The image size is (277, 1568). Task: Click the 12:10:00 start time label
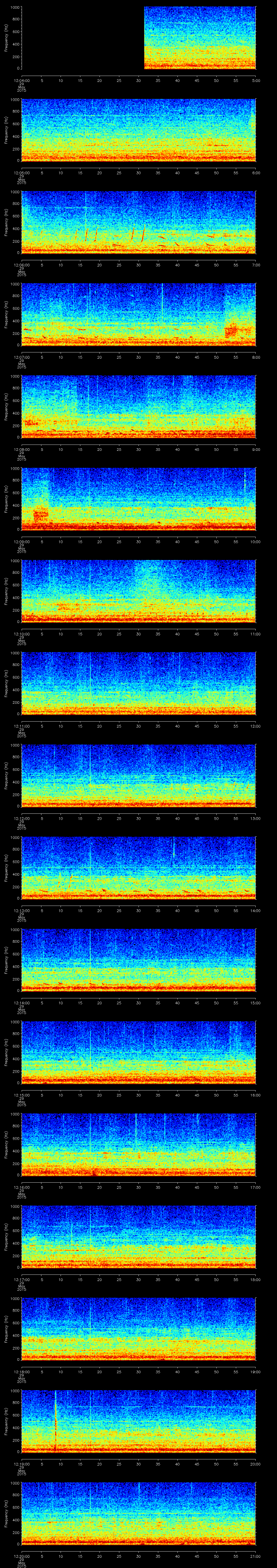coord(21,634)
